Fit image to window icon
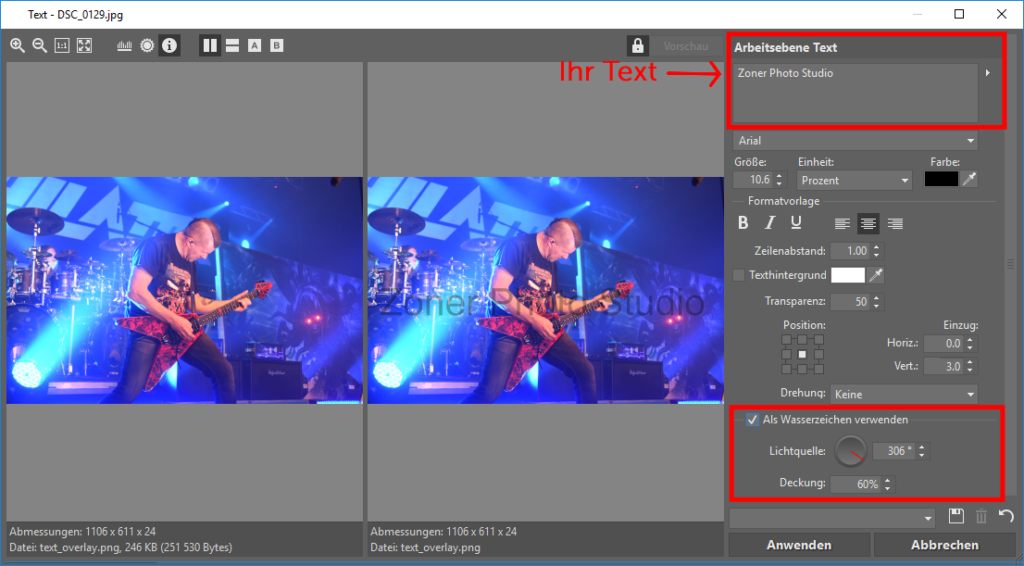The width and height of the screenshot is (1024, 566). (x=84, y=46)
